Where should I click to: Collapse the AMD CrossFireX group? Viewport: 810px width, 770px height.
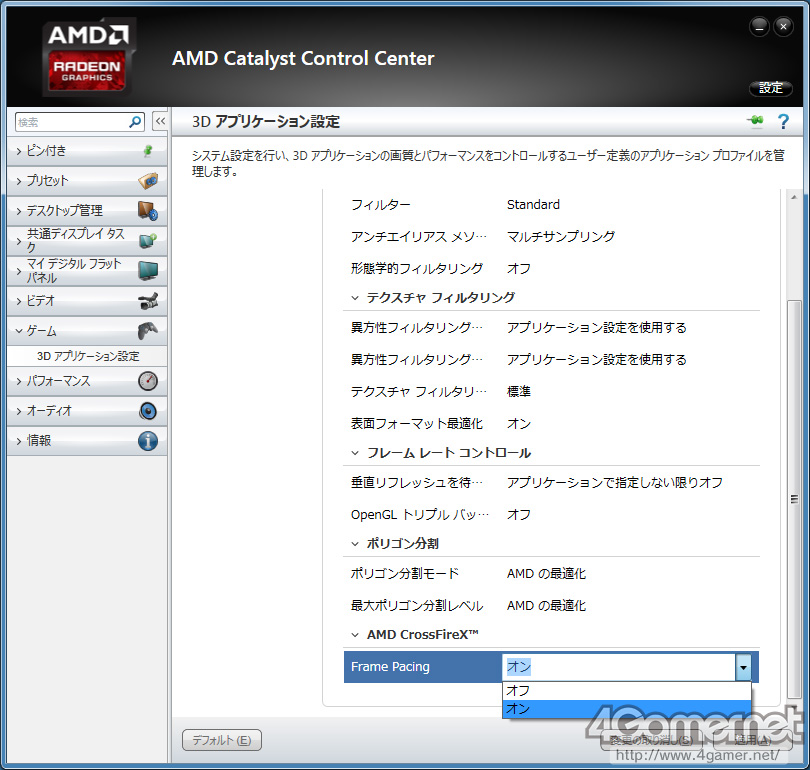tap(355, 635)
